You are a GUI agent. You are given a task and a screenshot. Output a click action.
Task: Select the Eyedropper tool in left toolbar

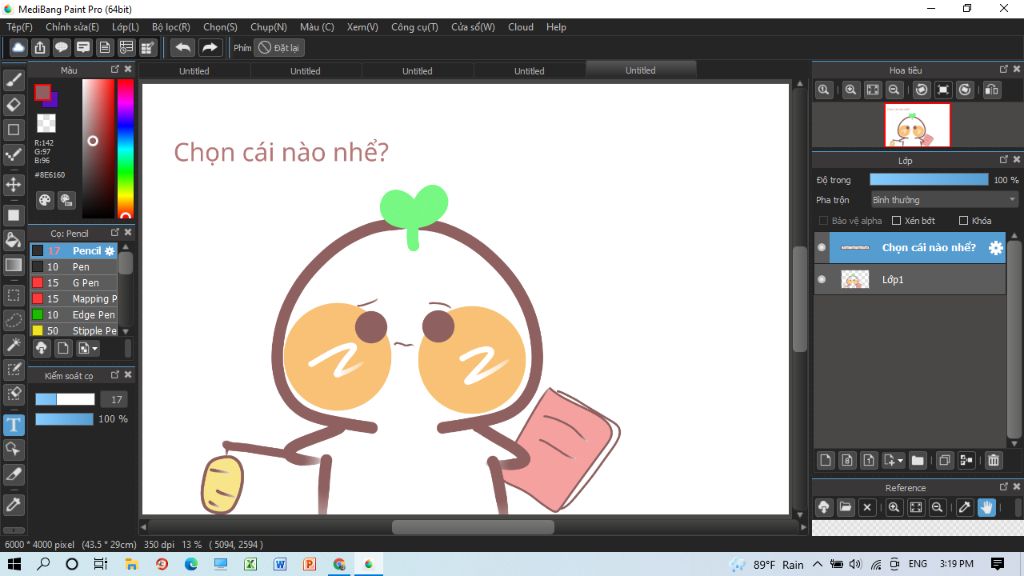14,504
